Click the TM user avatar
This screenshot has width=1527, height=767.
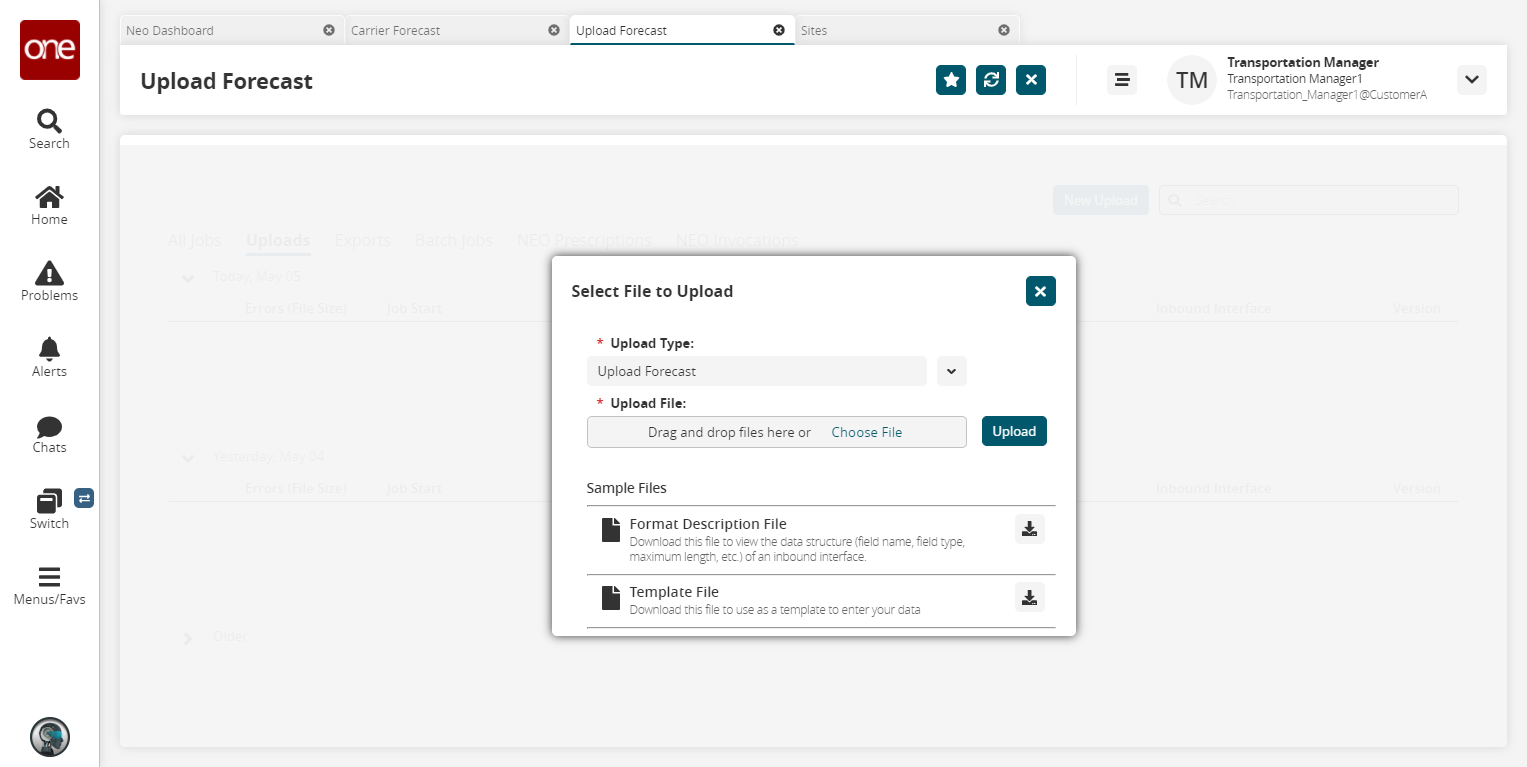point(1192,80)
